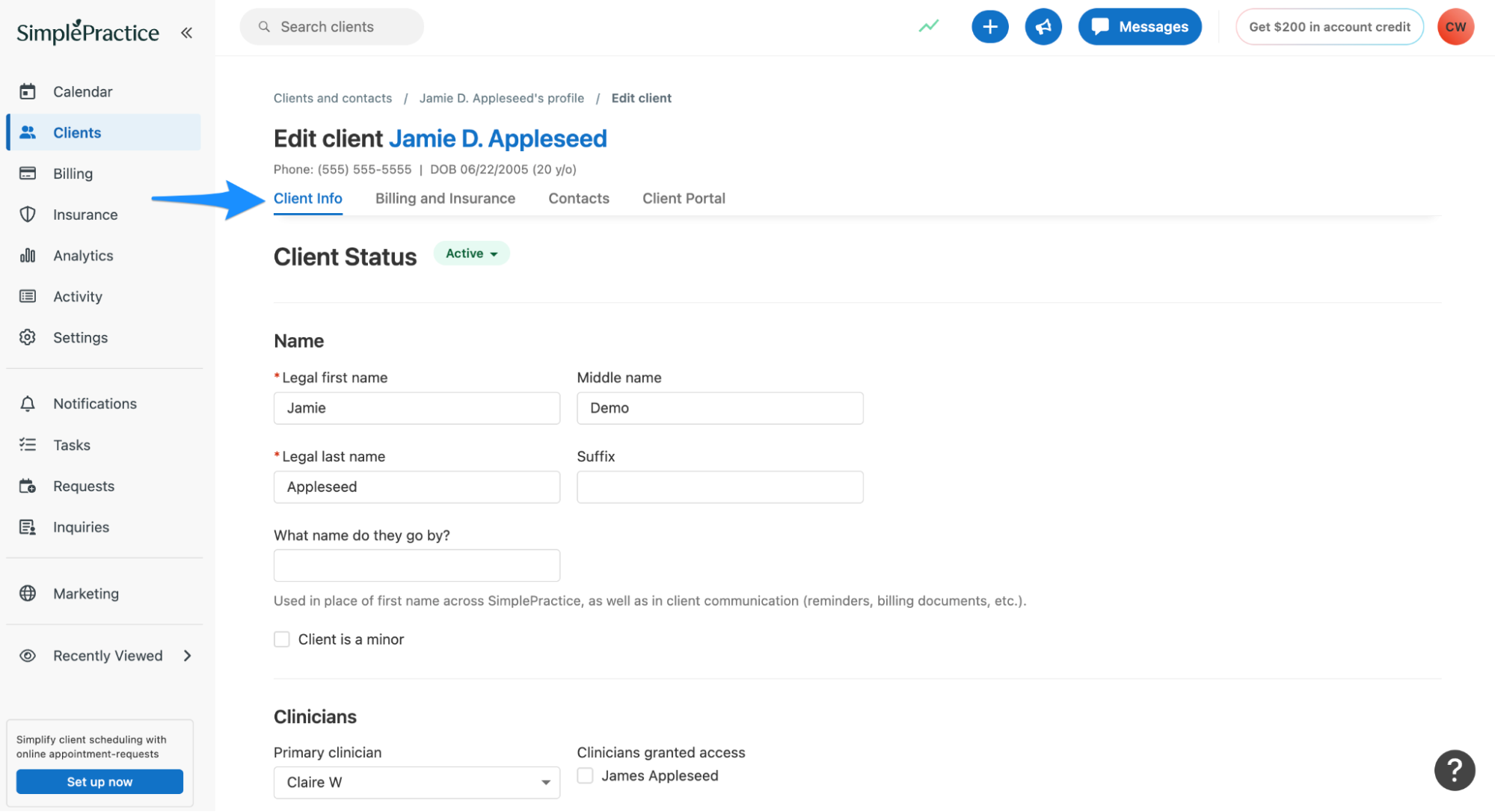Viewport: 1495px width, 812px height.
Task: Click the empty Suffix field
Action: [720, 487]
